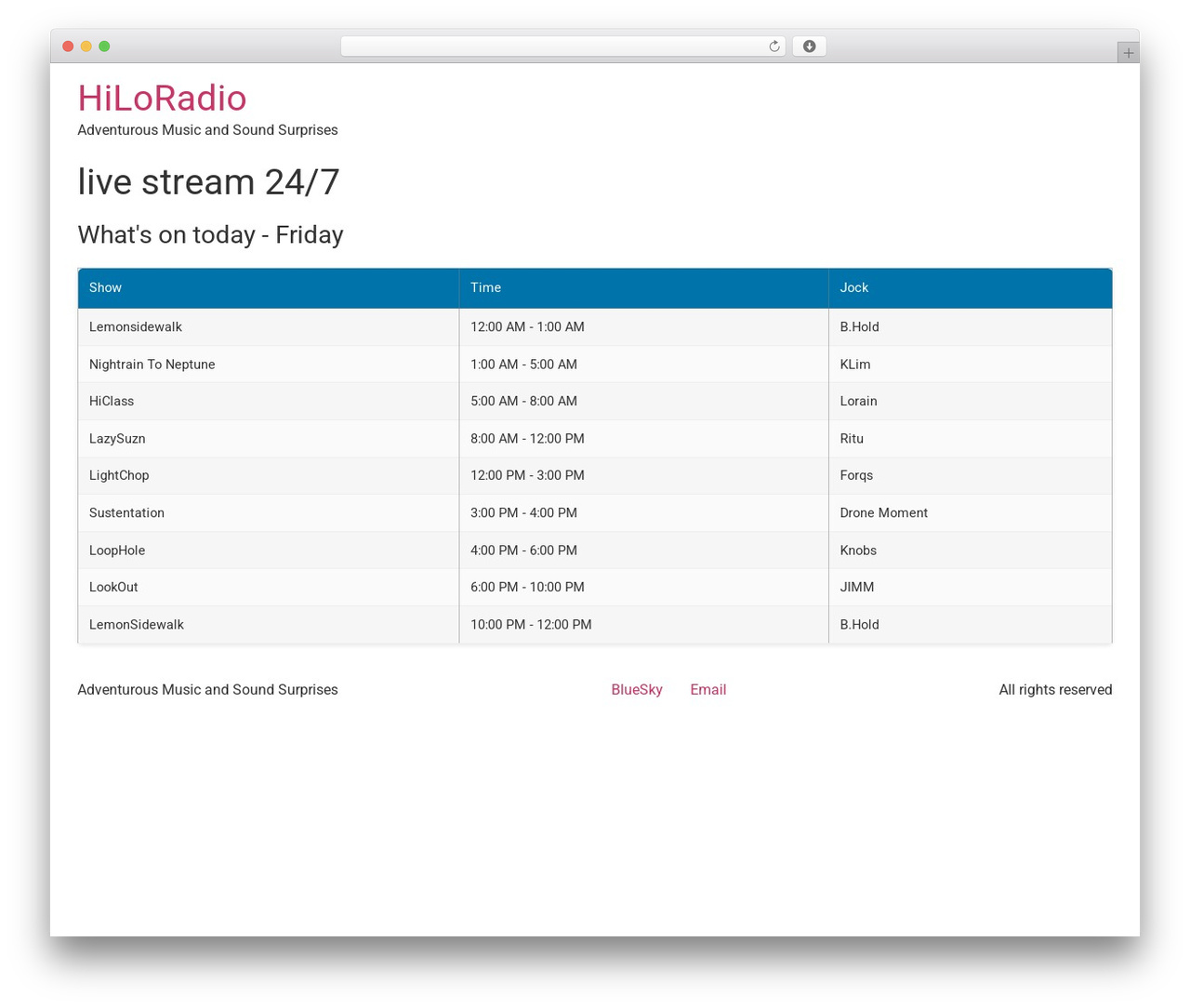1190x1008 pixels.
Task: Click the browser address bar
Action: pos(562,46)
